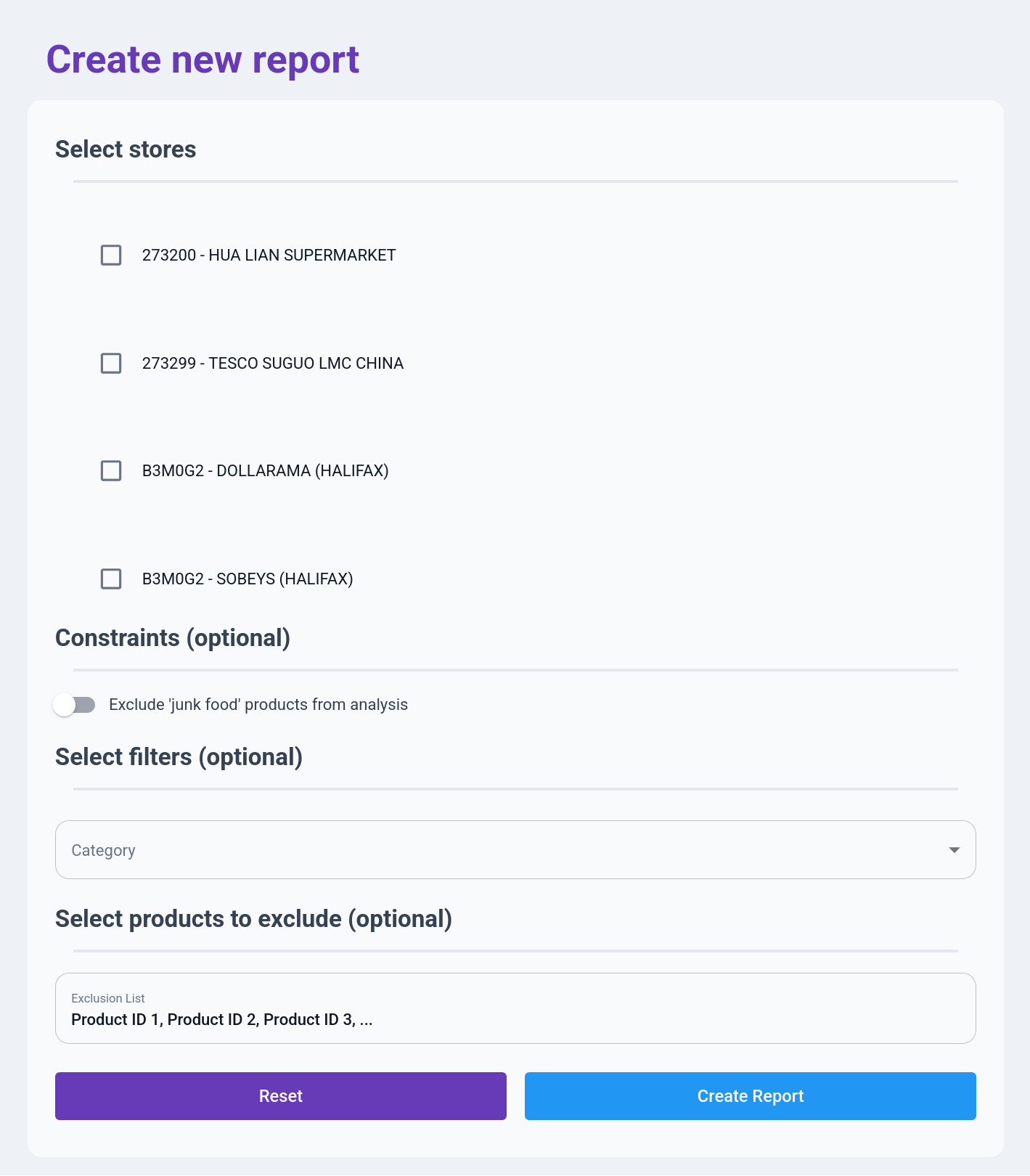
Task: Click the 'B3M0G2 - SOBEYS (HALIFAX)' label text
Action: (x=248, y=579)
